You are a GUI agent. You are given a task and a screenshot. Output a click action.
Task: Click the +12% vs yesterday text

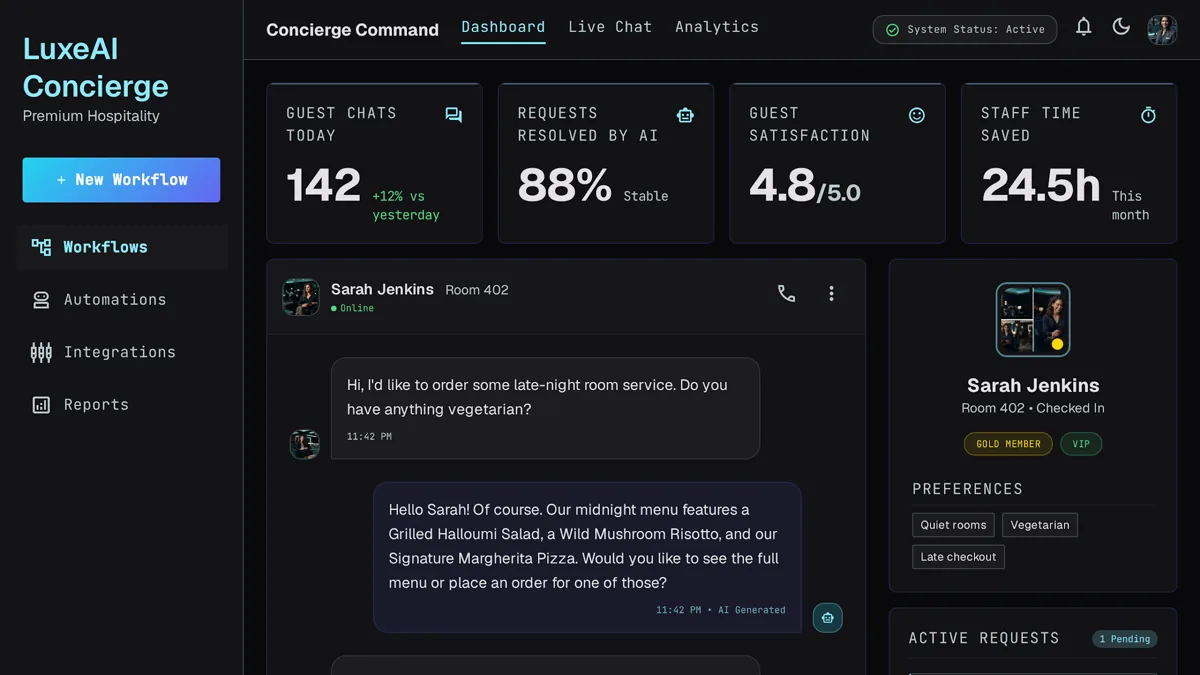click(406, 206)
